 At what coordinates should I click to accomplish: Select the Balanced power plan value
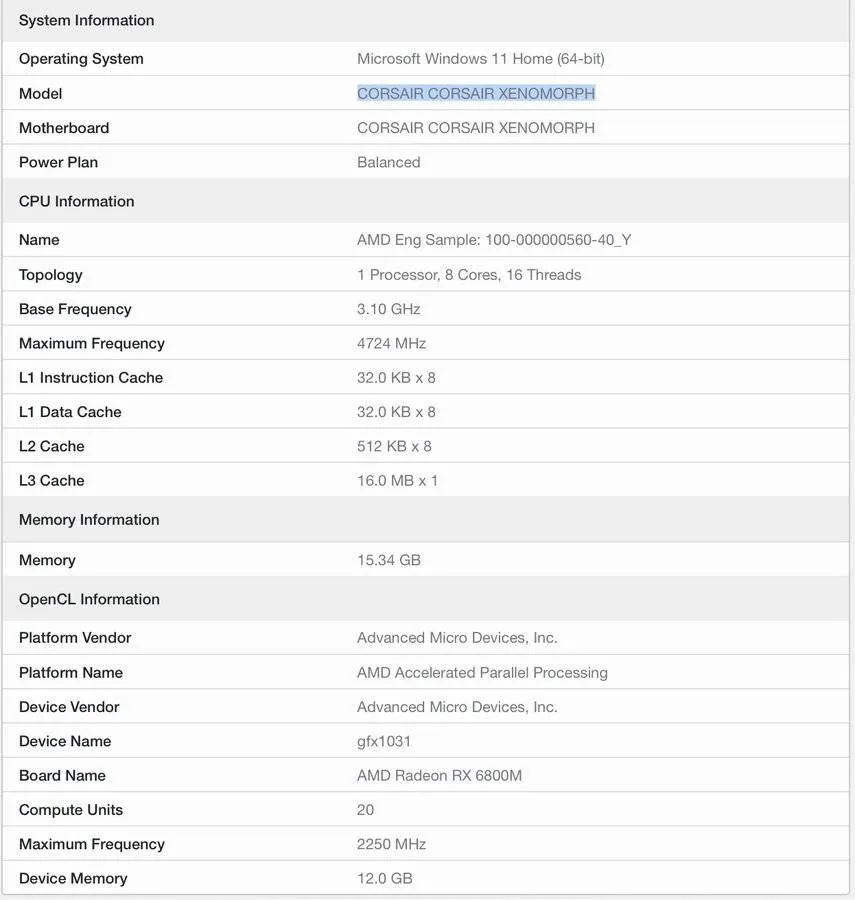388,162
